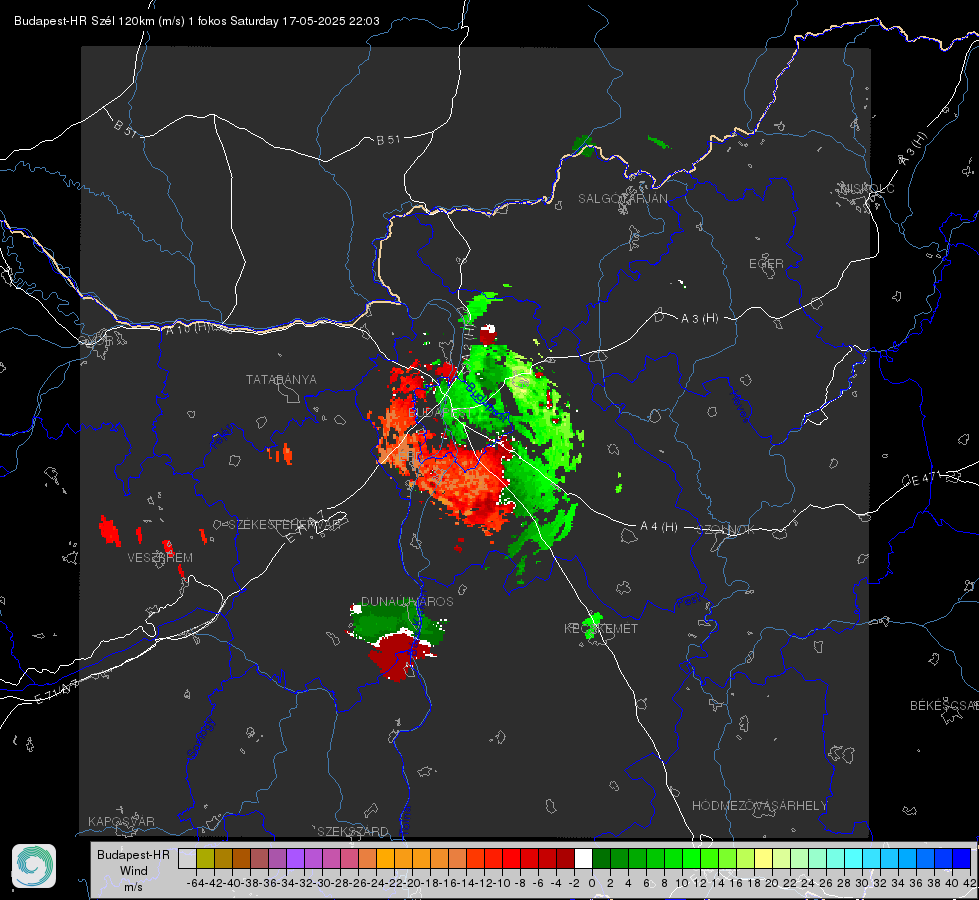The image size is (979, 900).
Task: Click the KECSKEMÉT city label
Action: pyautogui.click(x=601, y=628)
